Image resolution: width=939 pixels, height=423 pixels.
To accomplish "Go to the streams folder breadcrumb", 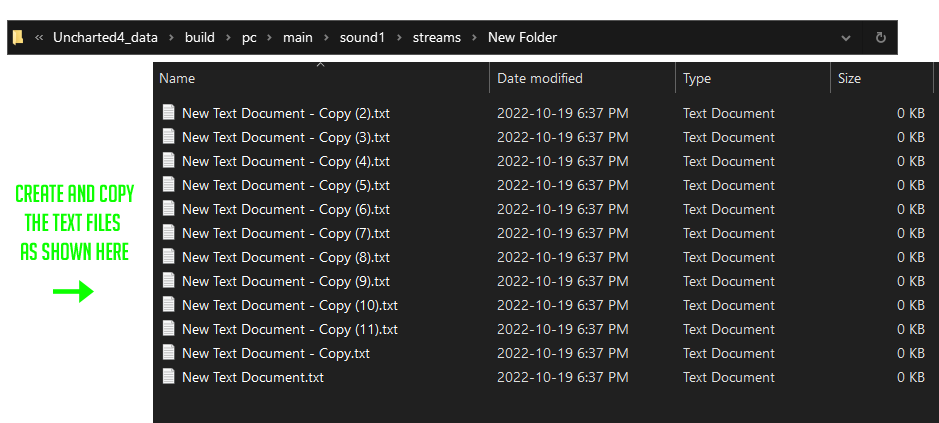I will click(437, 38).
